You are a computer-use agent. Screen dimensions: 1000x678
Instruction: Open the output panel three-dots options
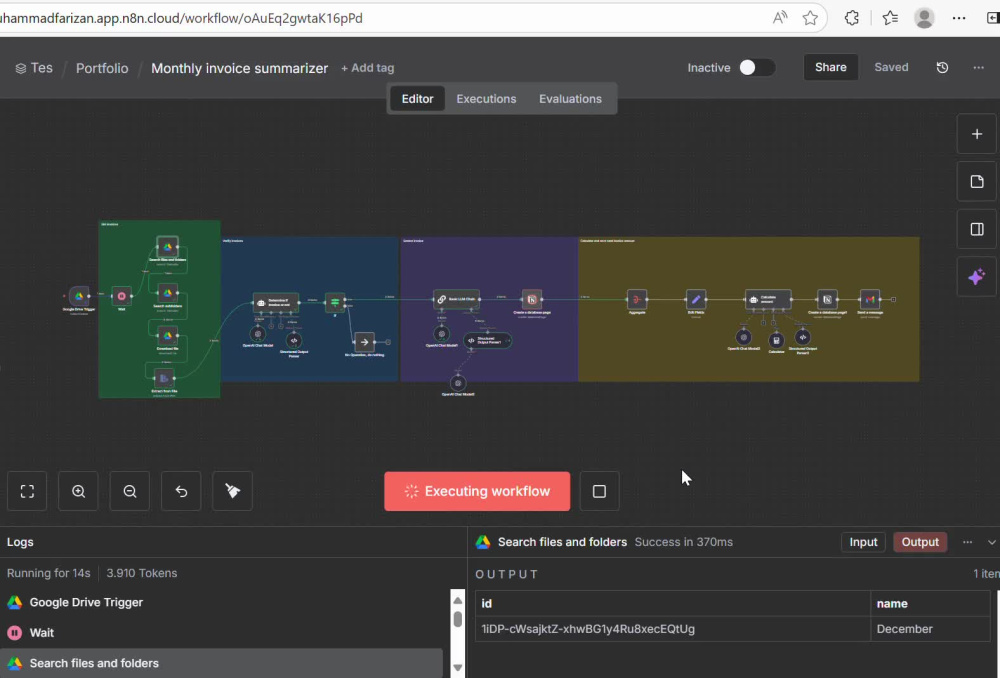(x=967, y=542)
